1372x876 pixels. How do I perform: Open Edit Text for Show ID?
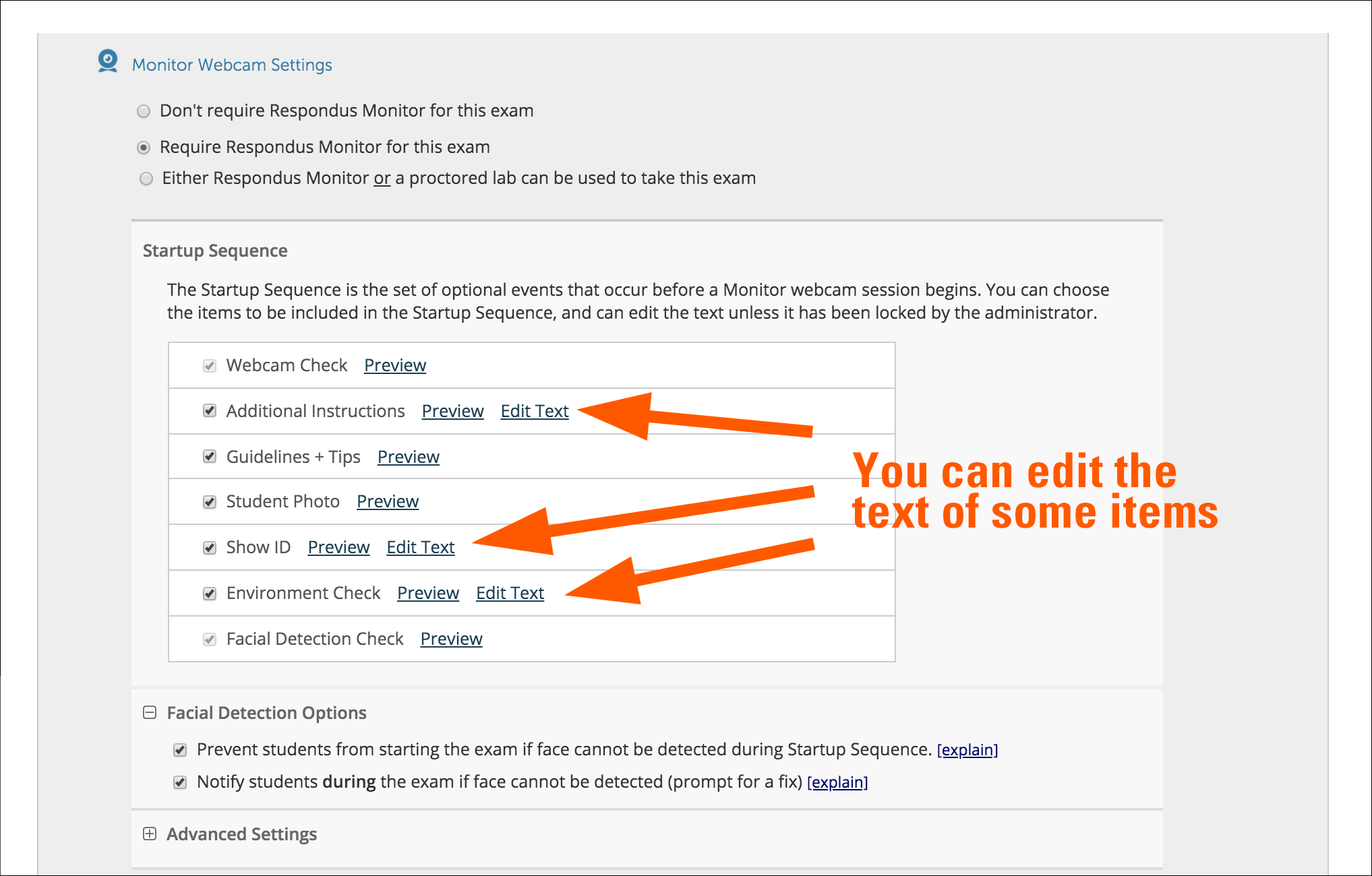(x=421, y=547)
